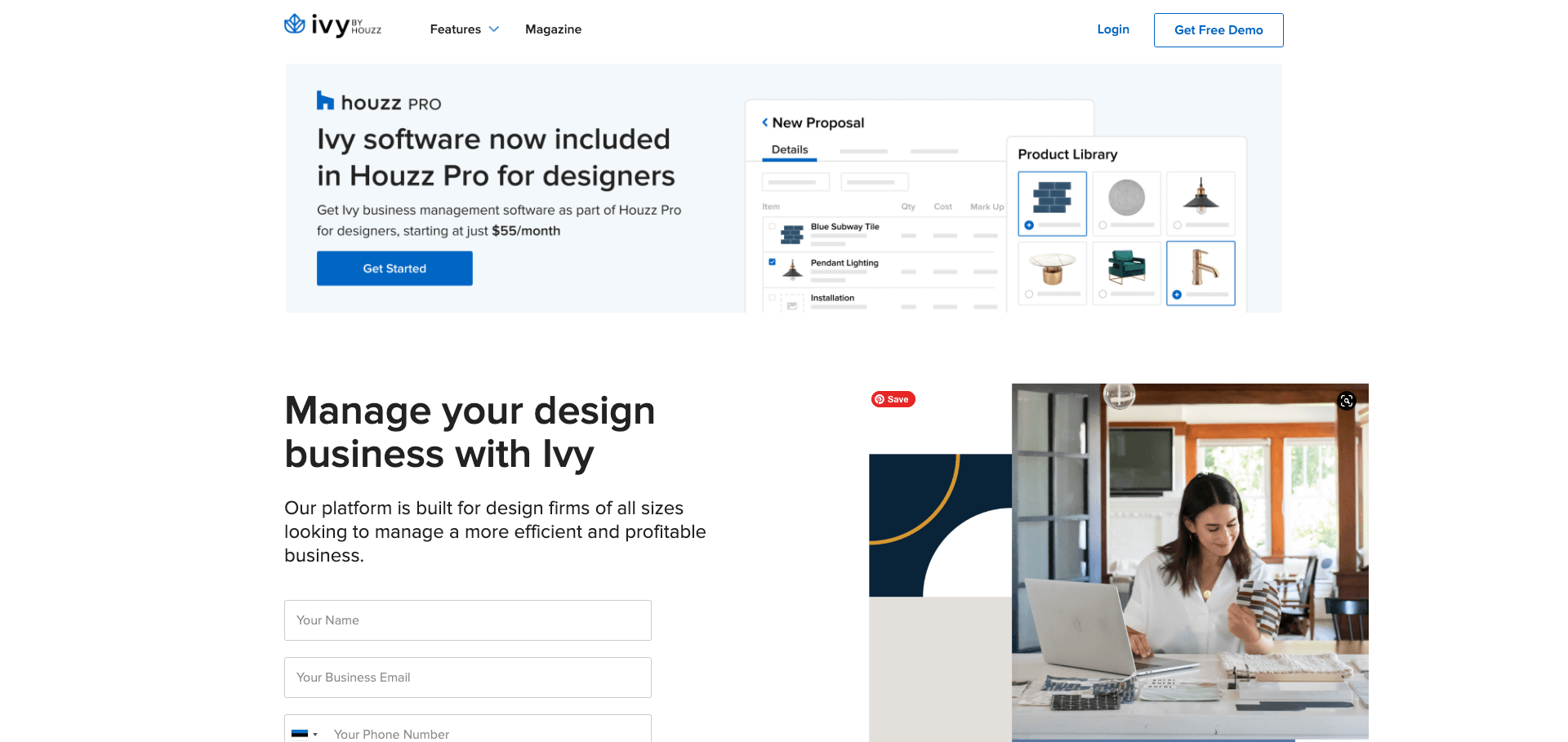Open the Magazine page
The height and width of the screenshot is (742, 1568).
pyautogui.click(x=553, y=29)
